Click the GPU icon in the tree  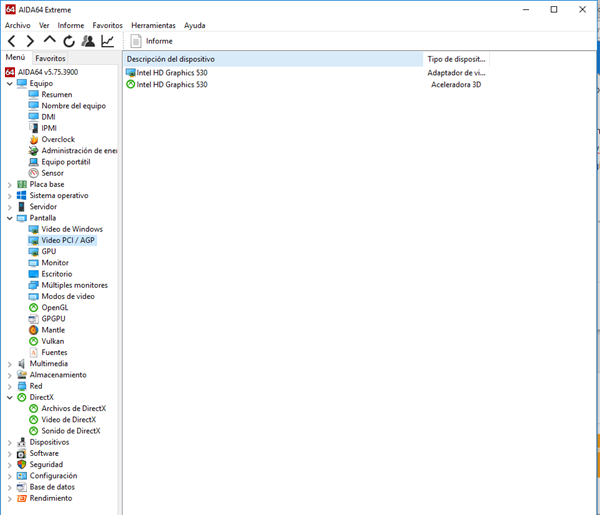tap(34, 251)
